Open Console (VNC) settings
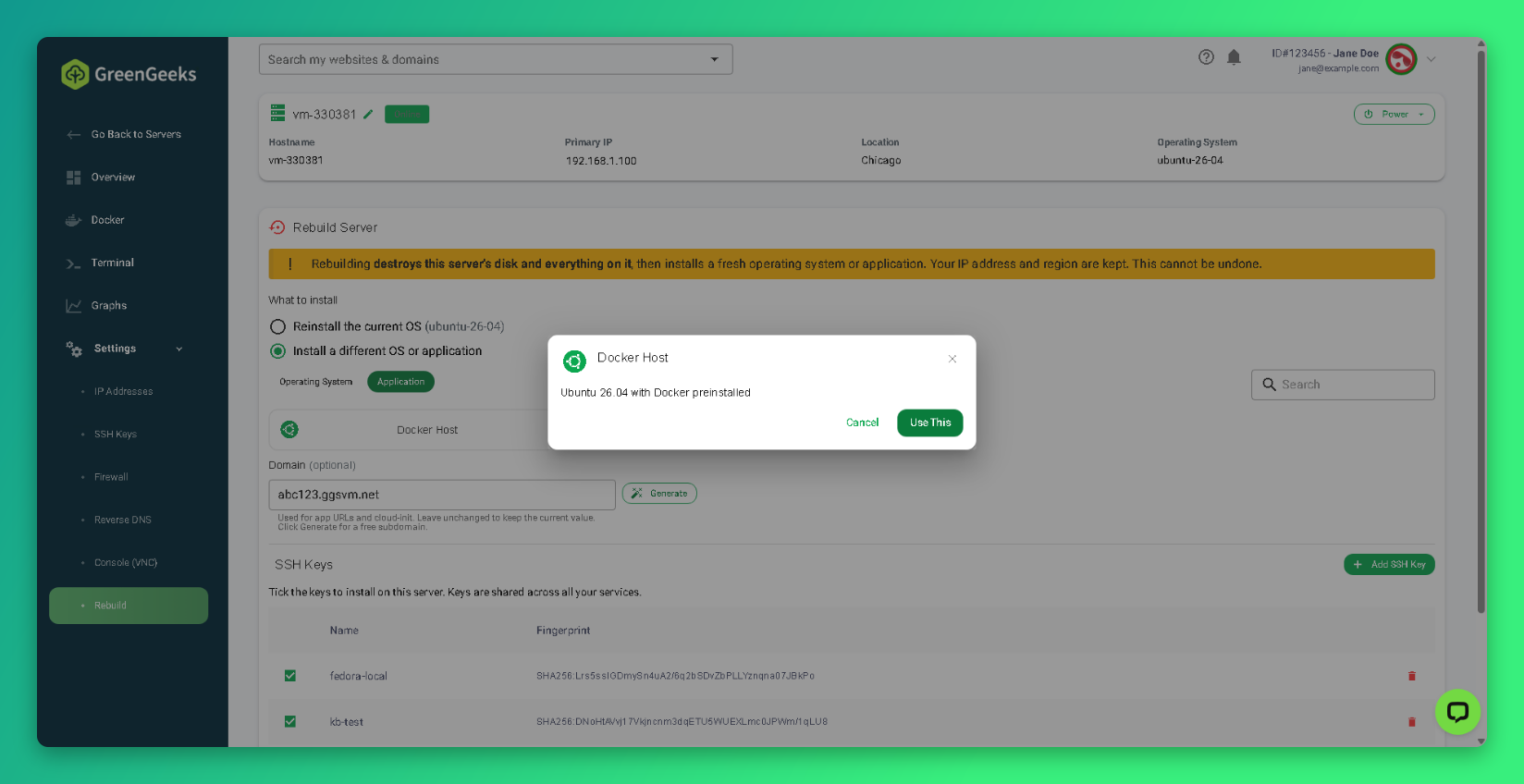1524x784 pixels. click(x=126, y=563)
